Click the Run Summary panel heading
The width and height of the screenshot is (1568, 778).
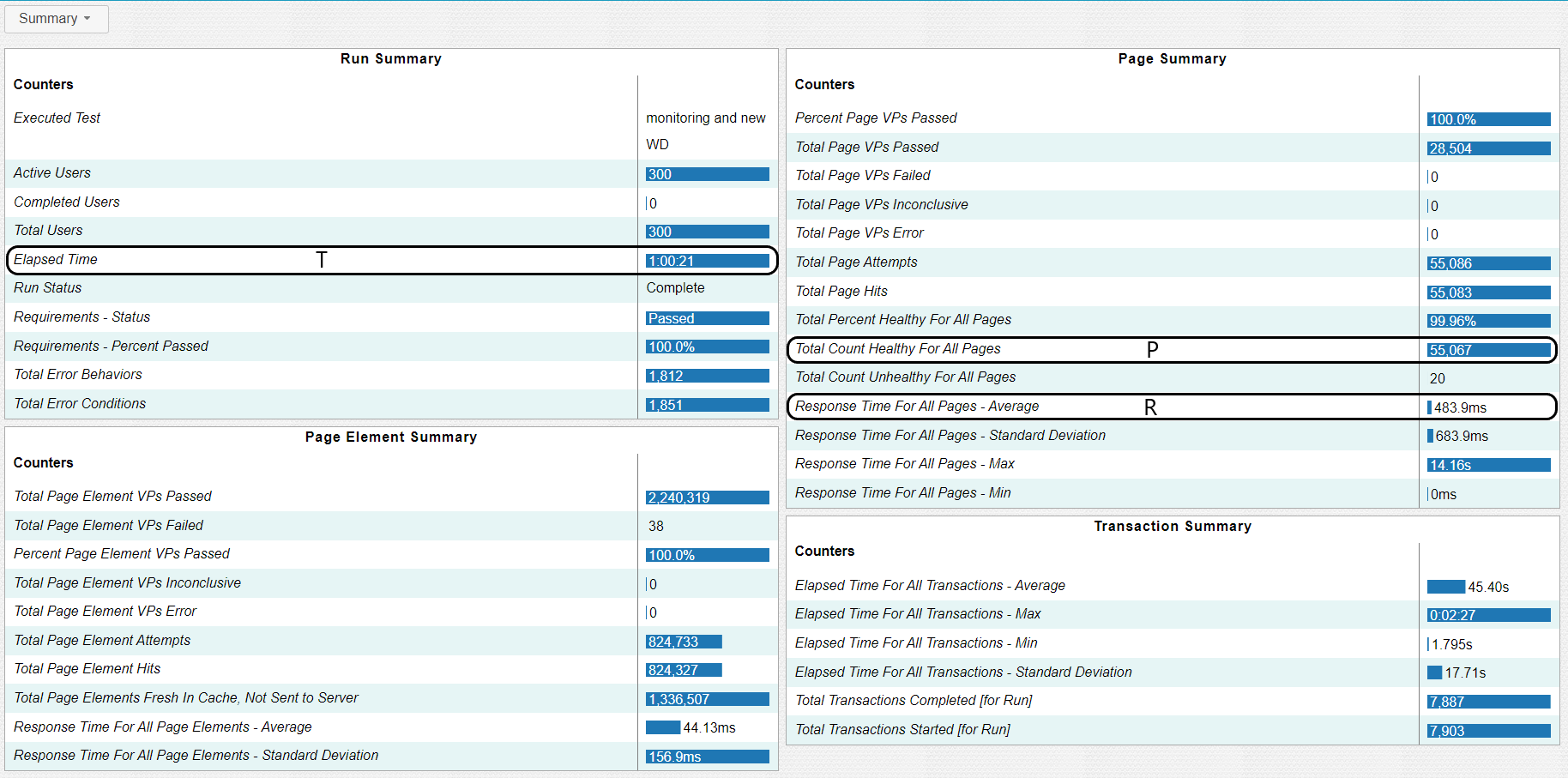click(x=390, y=59)
